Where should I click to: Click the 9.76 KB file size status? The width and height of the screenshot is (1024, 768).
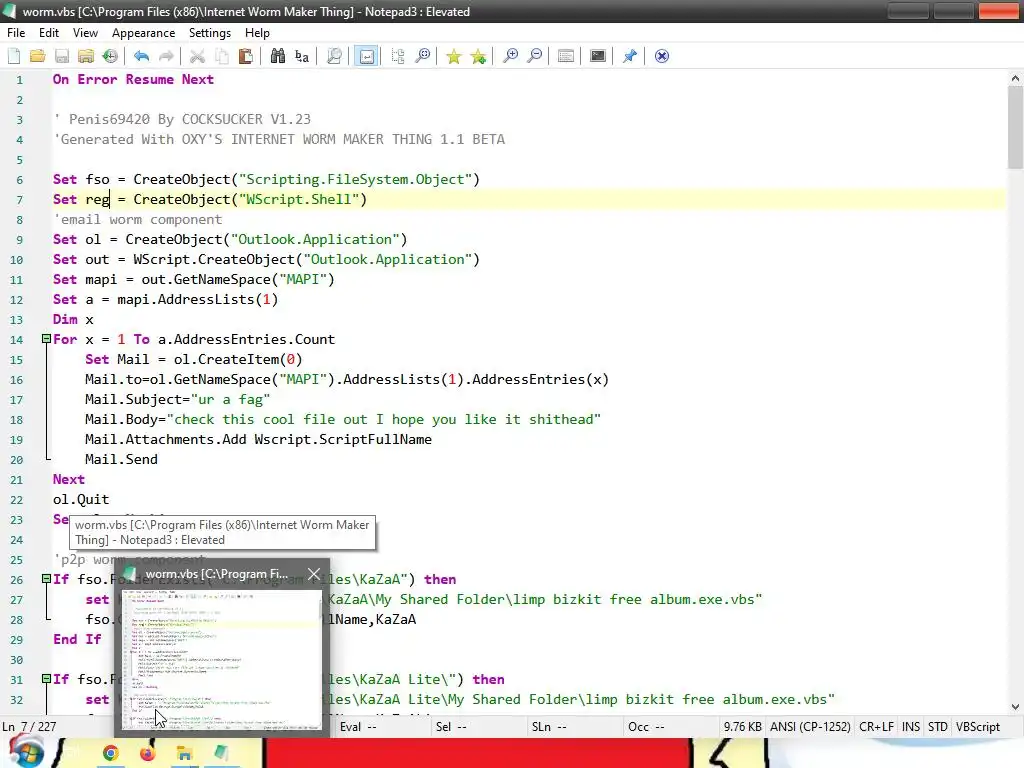coord(743,727)
